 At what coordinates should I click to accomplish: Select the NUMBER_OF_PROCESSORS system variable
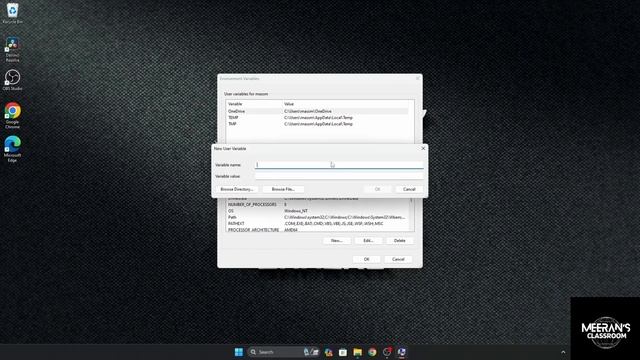pos(318,204)
